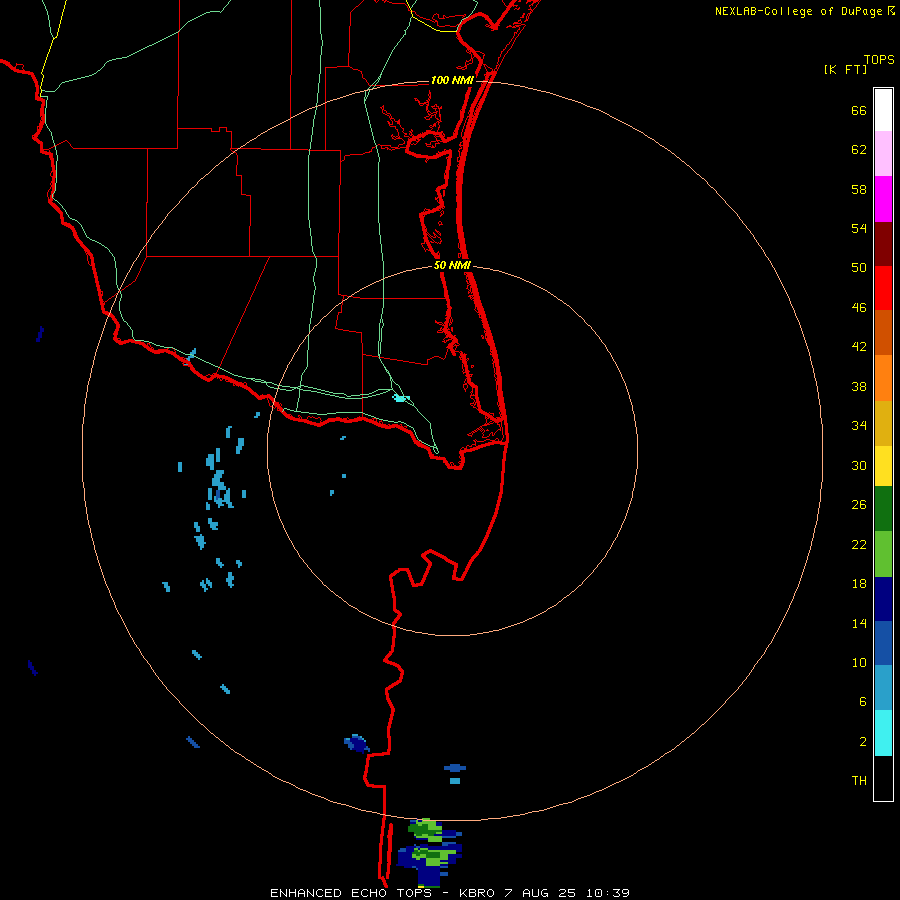This screenshot has height=900, width=900.
Task: Click the 'ENHANCED ECHO TOPS - KBRO' caption
Action: 383,893
